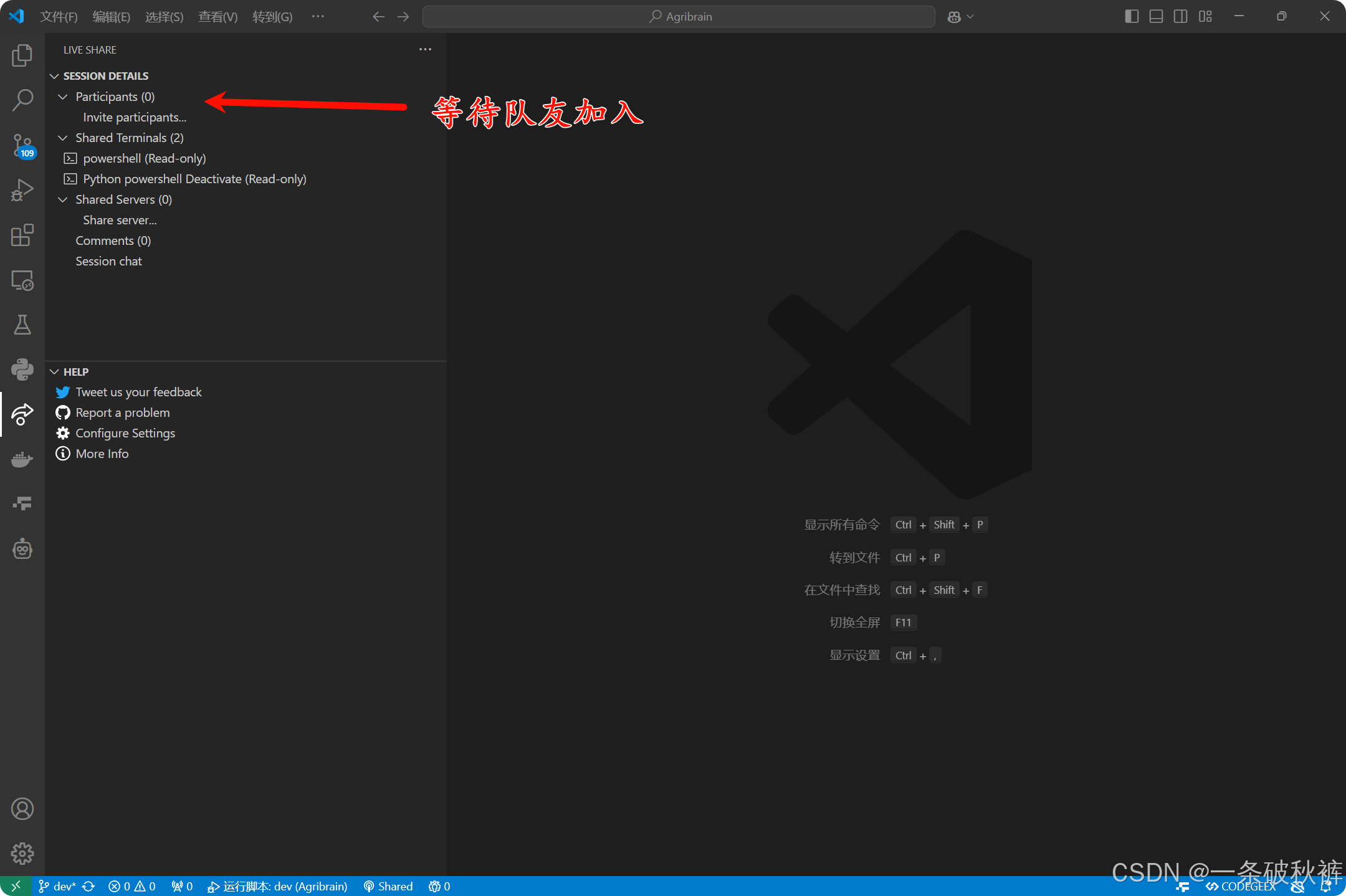Toggle primary sidebar layout button
1346x896 pixels.
pyautogui.click(x=1132, y=17)
